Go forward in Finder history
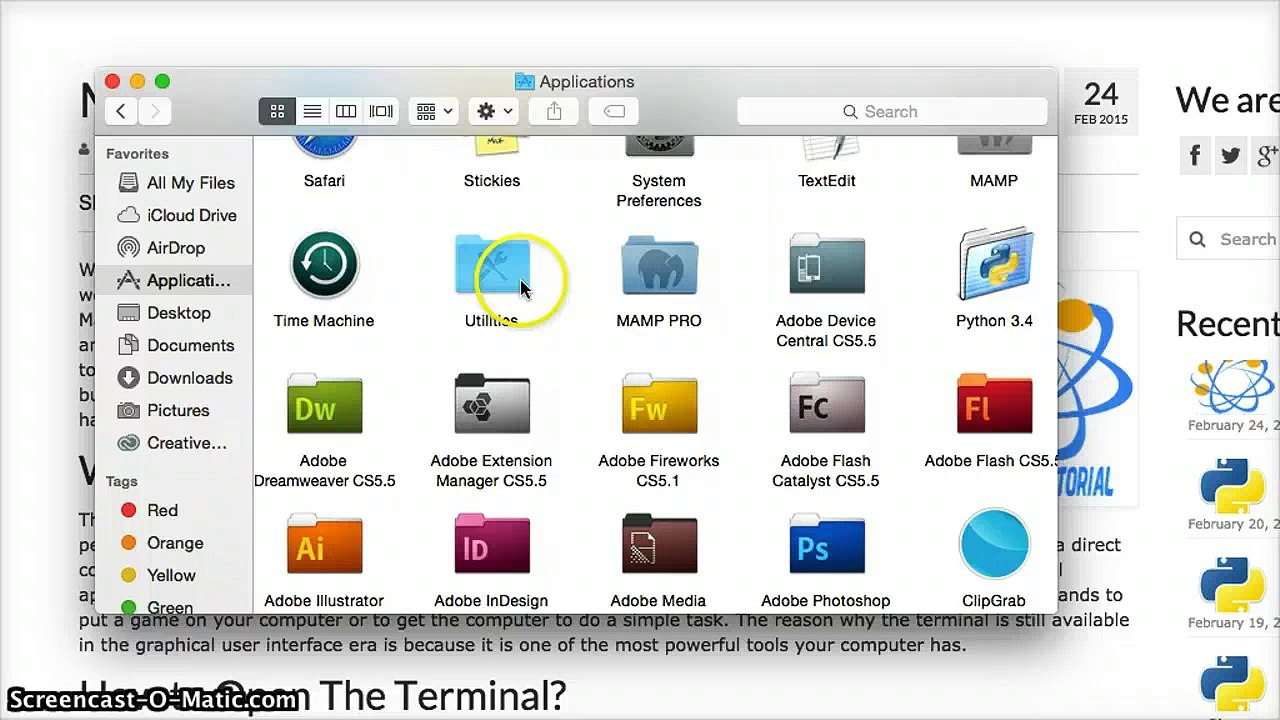The height and width of the screenshot is (720, 1280). [x=155, y=111]
